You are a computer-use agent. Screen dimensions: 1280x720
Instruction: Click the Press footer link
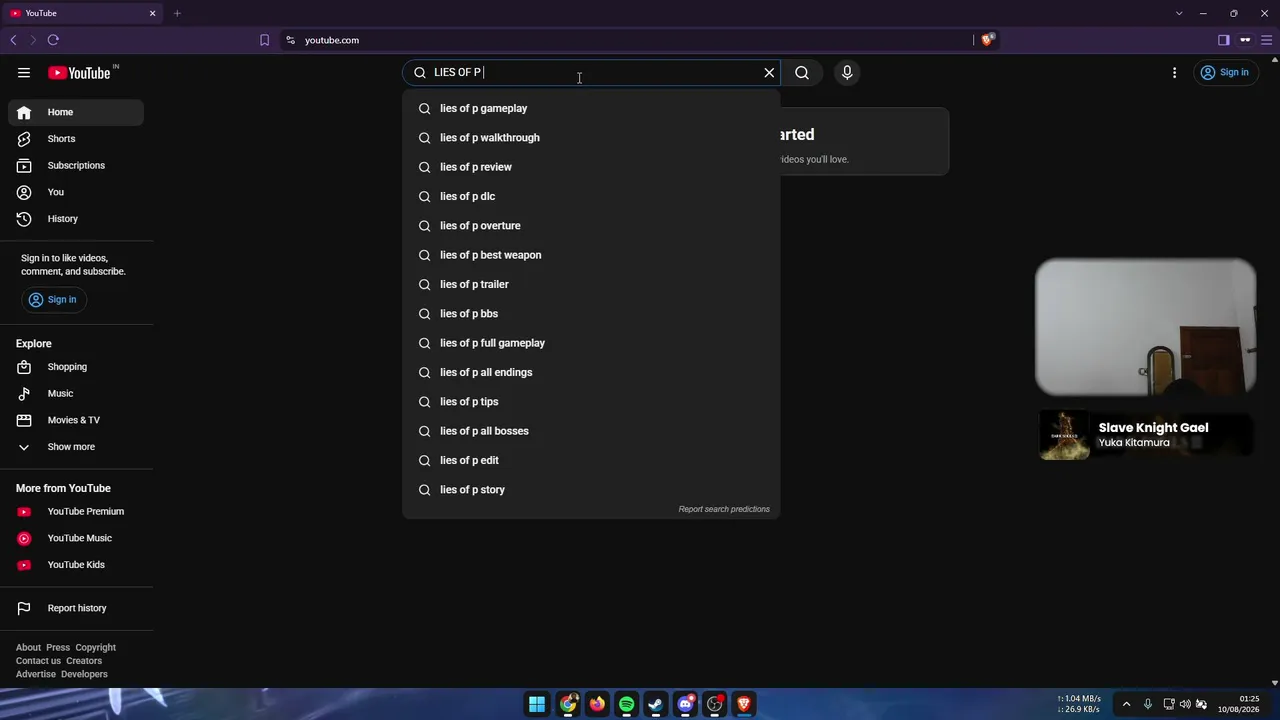[x=58, y=647]
